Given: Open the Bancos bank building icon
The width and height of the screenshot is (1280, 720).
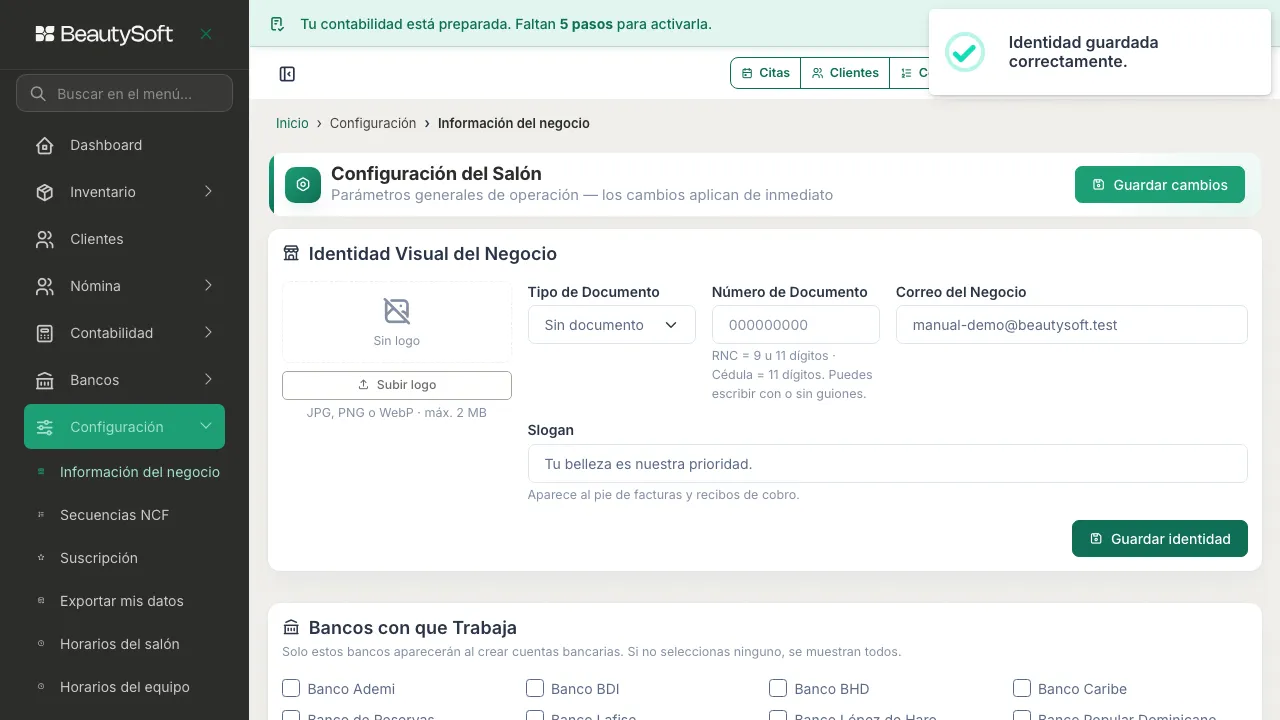Looking at the screenshot, I should (45, 380).
